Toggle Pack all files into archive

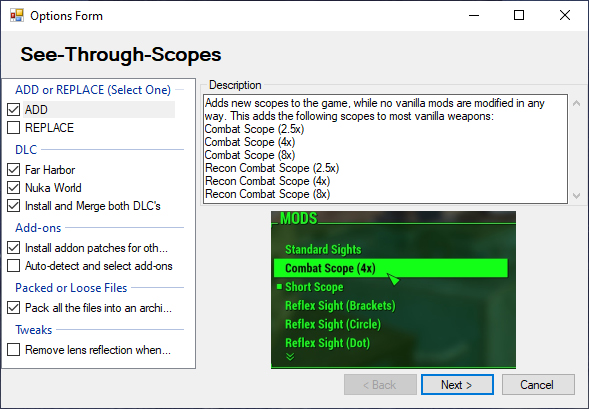pos(14,308)
